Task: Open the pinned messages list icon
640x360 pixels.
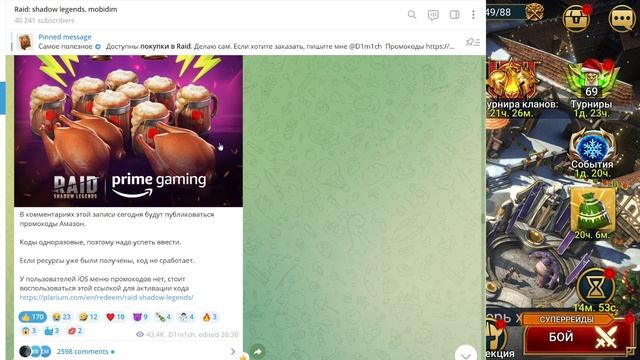Action: click(473, 42)
